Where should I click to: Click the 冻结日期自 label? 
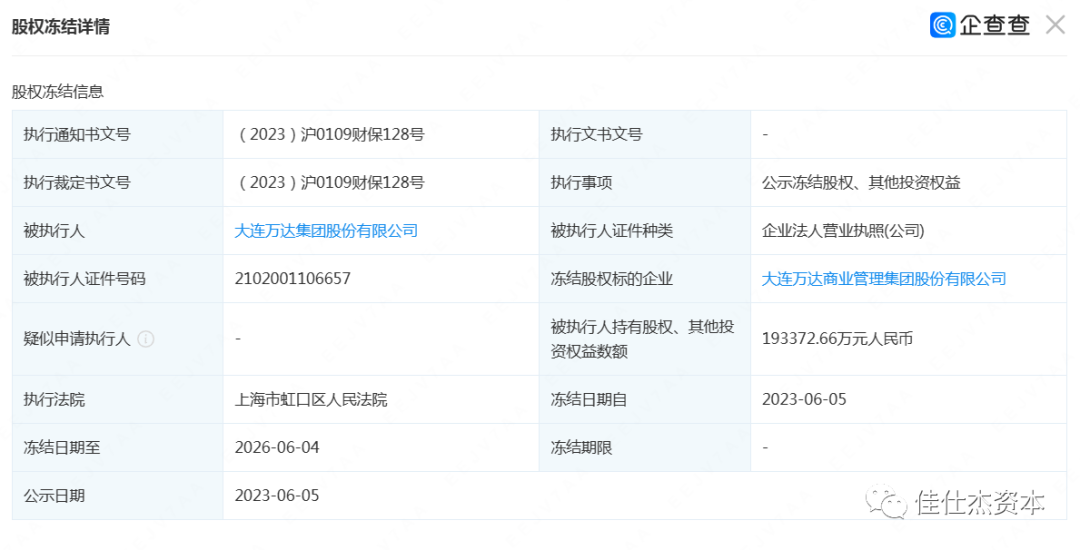pos(589,399)
